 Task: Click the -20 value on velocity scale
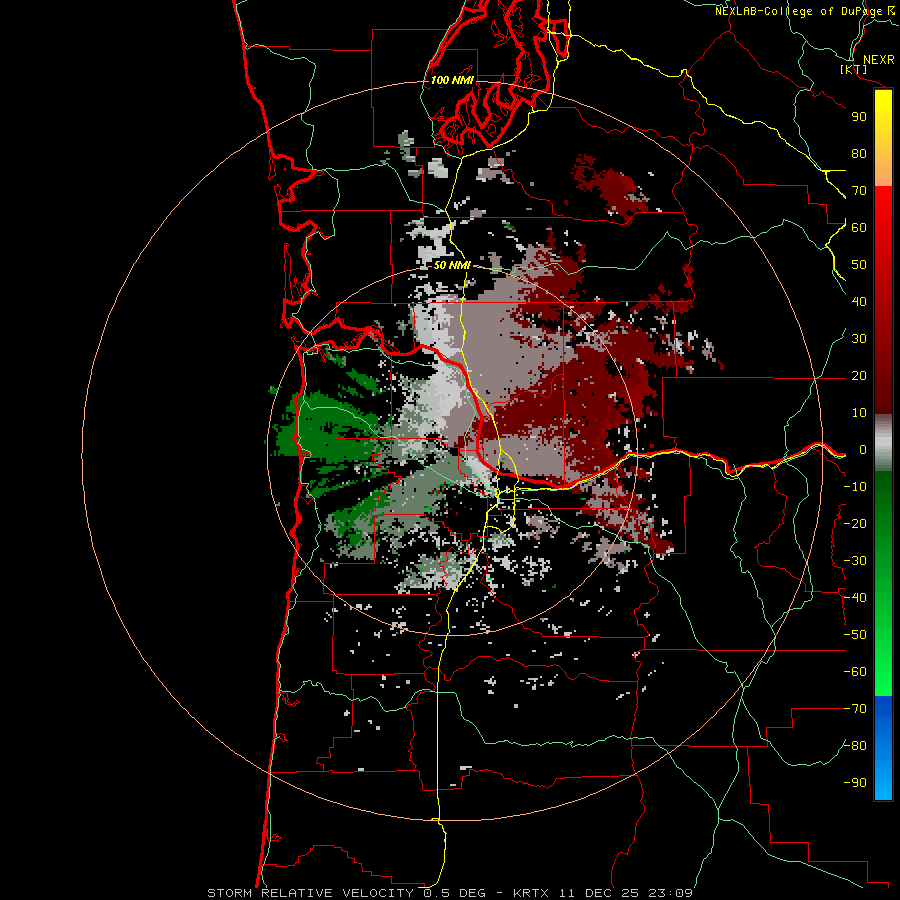tap(855, 524)
